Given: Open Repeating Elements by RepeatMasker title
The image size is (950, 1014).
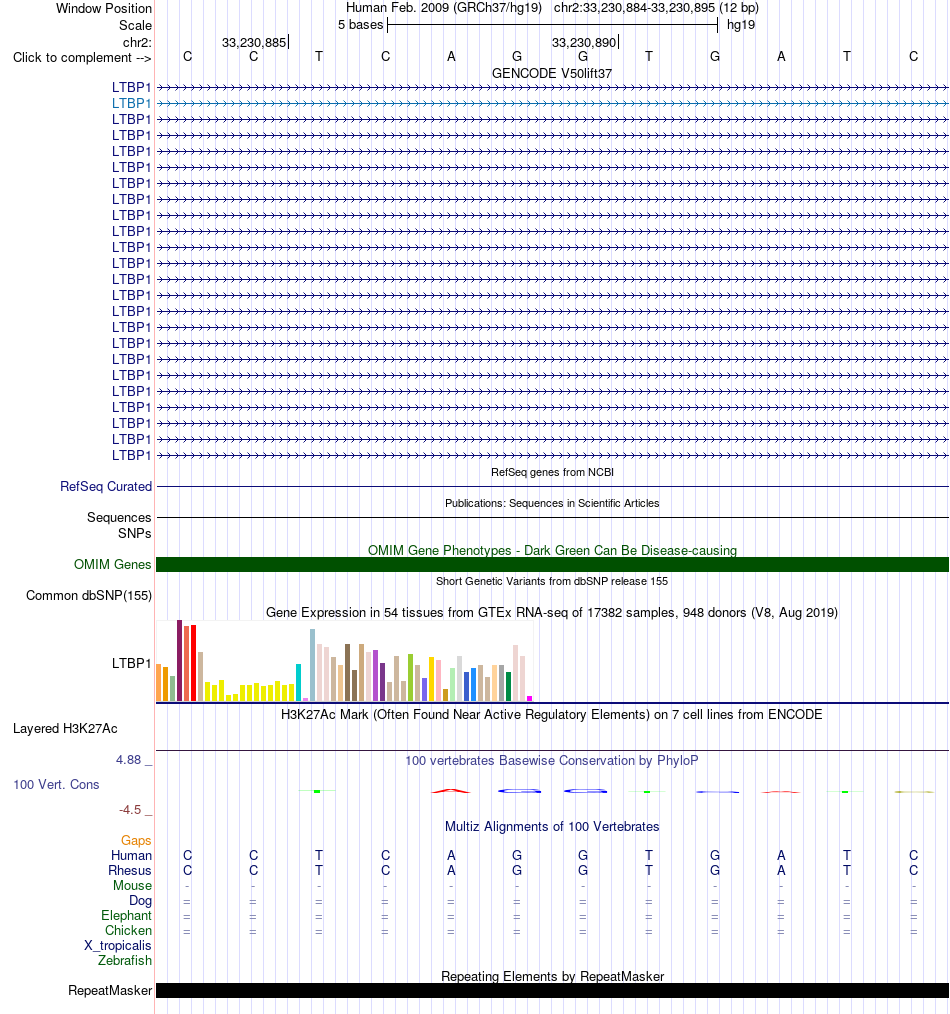Looking at the screenshot, I should (552, 976).
